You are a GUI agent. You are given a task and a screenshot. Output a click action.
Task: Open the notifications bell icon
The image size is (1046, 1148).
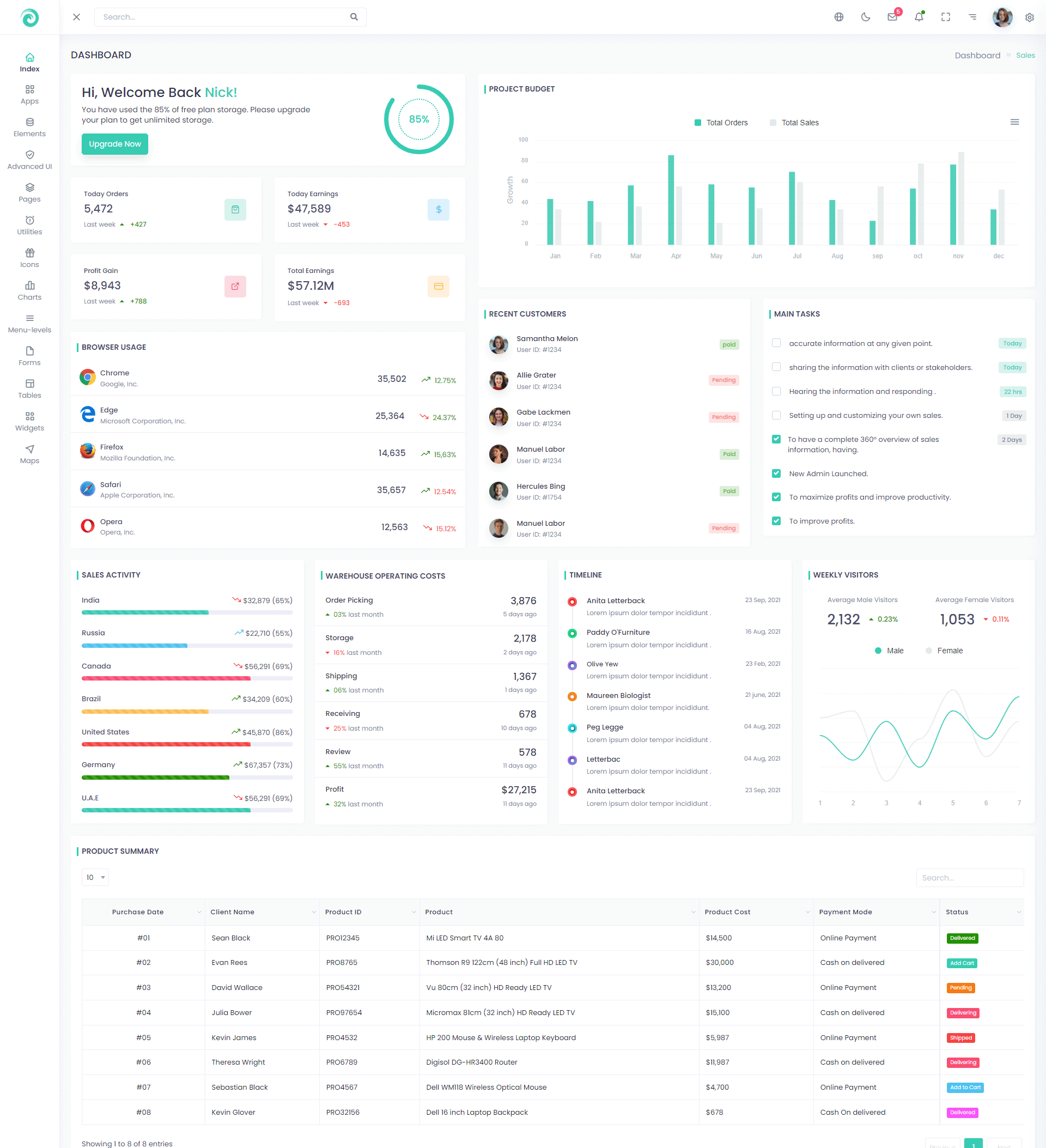tap(919, 17)
